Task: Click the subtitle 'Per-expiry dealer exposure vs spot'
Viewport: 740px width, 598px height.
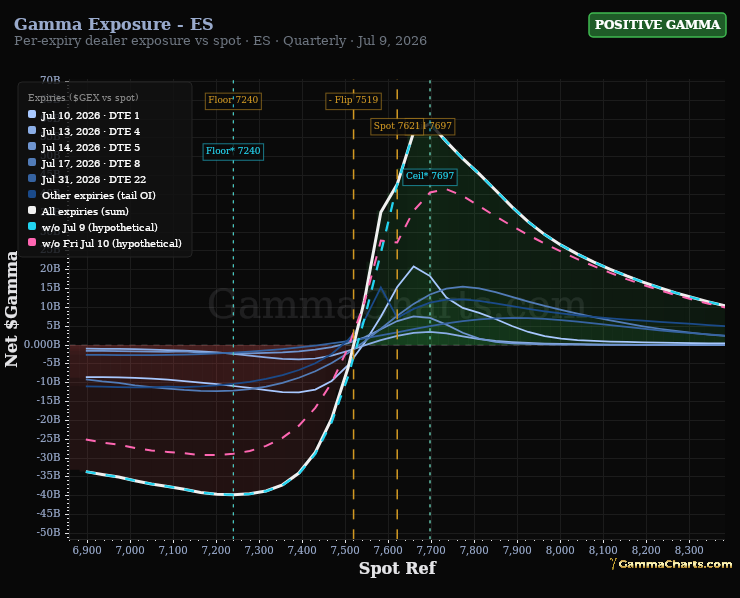Action: coord(127,41)
